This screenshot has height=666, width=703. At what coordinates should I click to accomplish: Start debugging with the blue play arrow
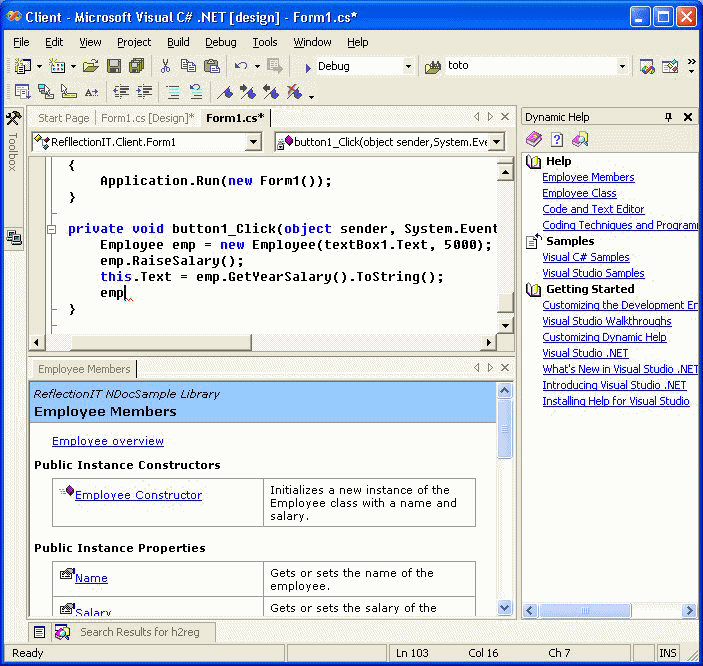(x=308, y=68)
